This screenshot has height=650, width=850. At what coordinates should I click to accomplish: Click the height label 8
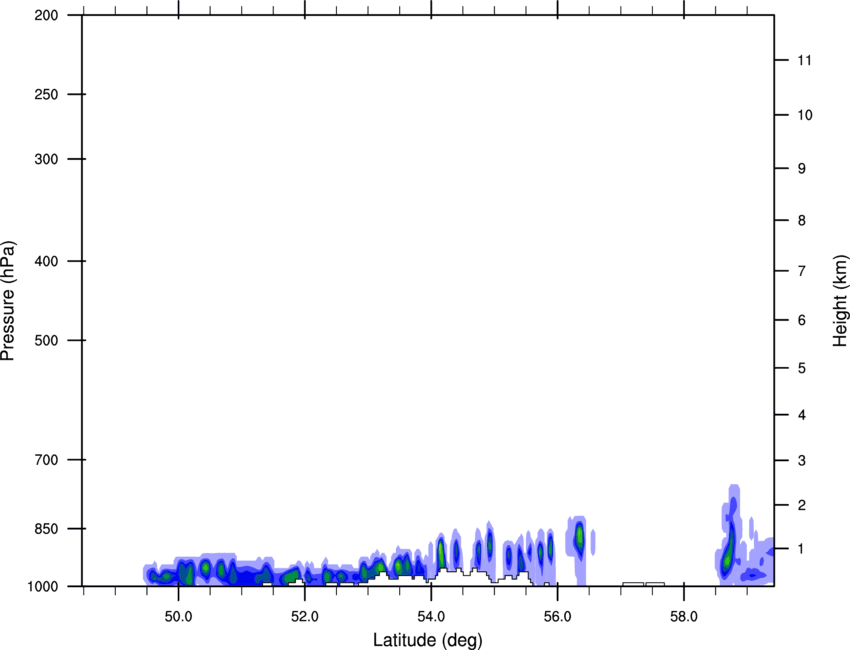click(x=802, y=220)
